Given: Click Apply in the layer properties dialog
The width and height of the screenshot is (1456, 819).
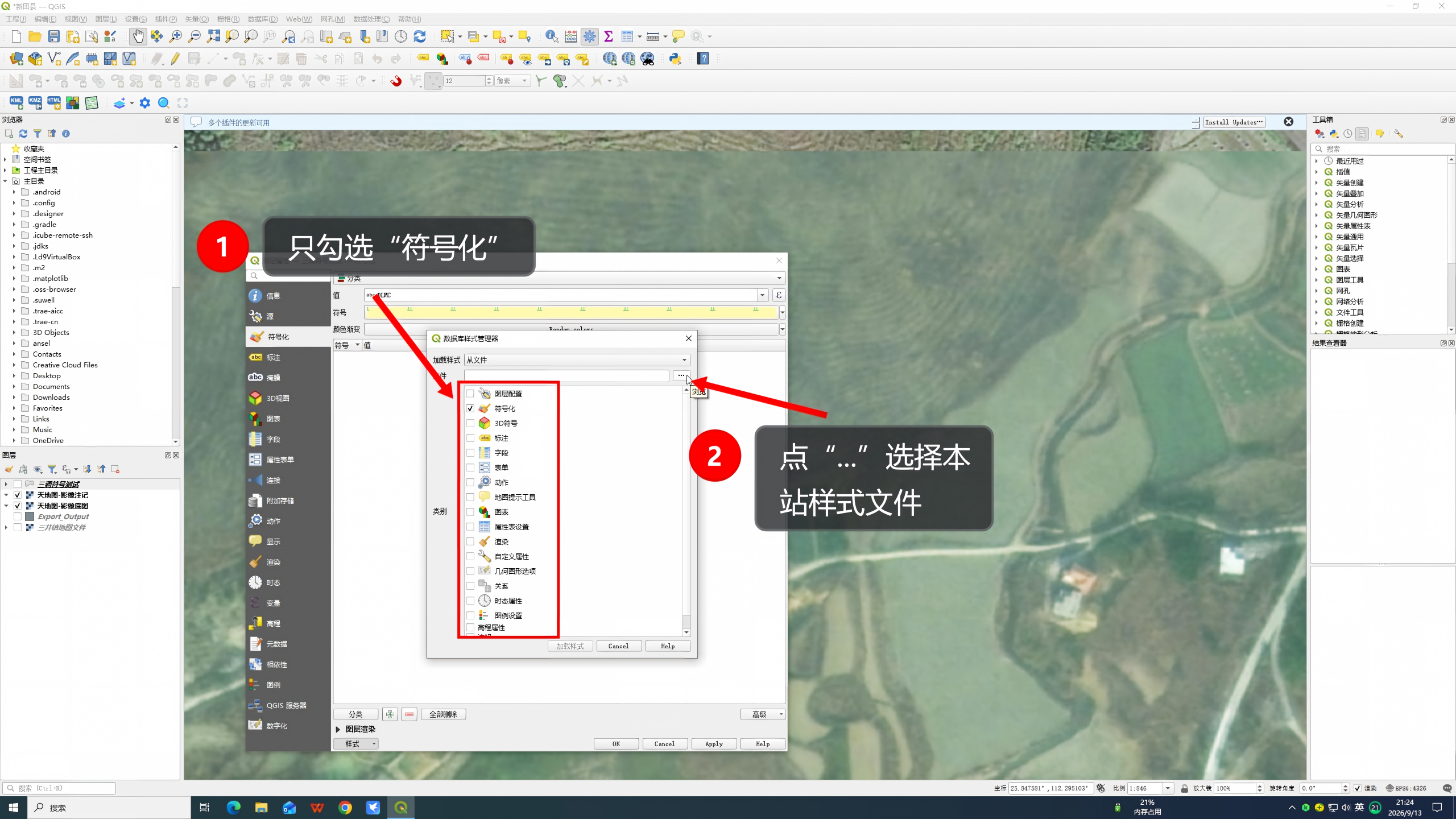Looking at the screenshot, I should tap(714, 744).
